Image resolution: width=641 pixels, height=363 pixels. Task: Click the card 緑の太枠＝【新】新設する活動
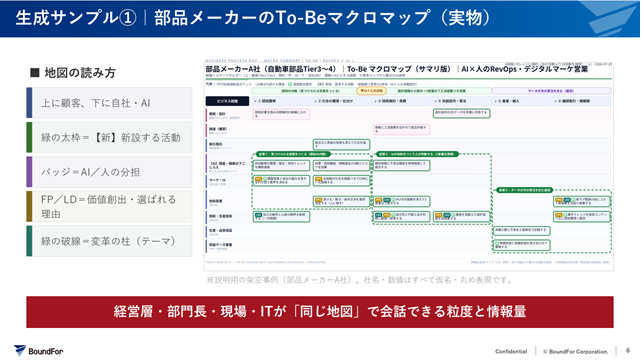pos(110,137)
